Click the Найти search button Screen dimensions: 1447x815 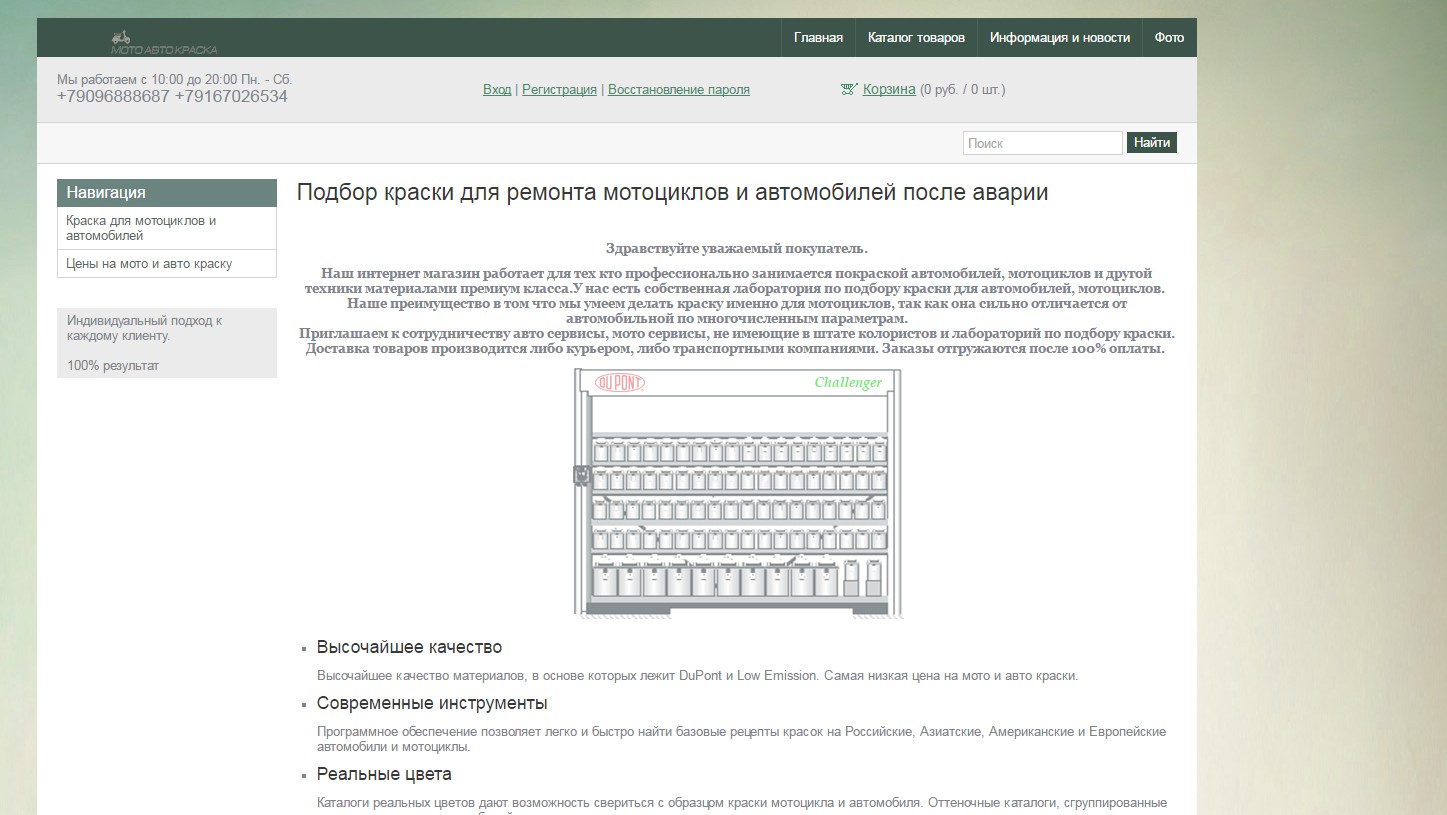(x=1152, y=143)
